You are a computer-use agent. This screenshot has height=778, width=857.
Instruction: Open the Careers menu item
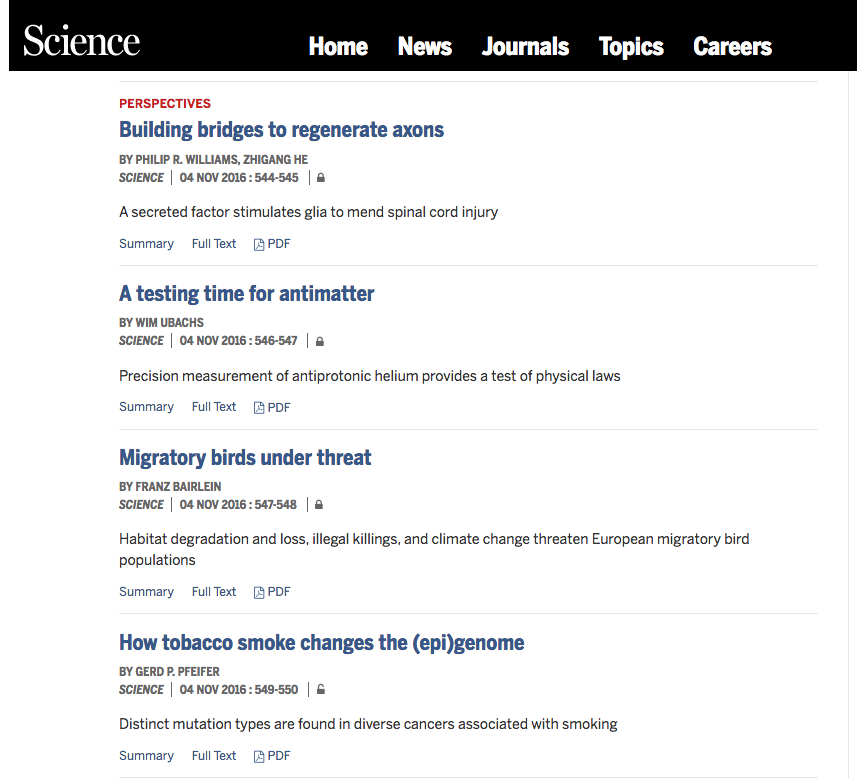click(x=732, y=46)
